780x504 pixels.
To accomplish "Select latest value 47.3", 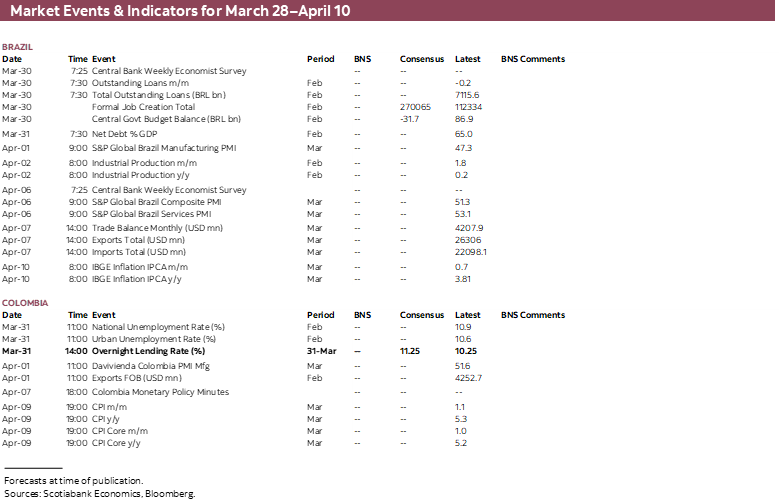I will point(463,148).
